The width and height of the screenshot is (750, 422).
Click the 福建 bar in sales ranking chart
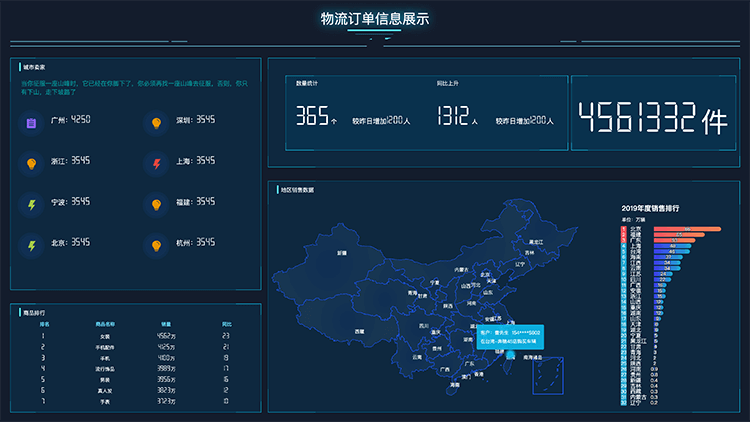point(679,234)
